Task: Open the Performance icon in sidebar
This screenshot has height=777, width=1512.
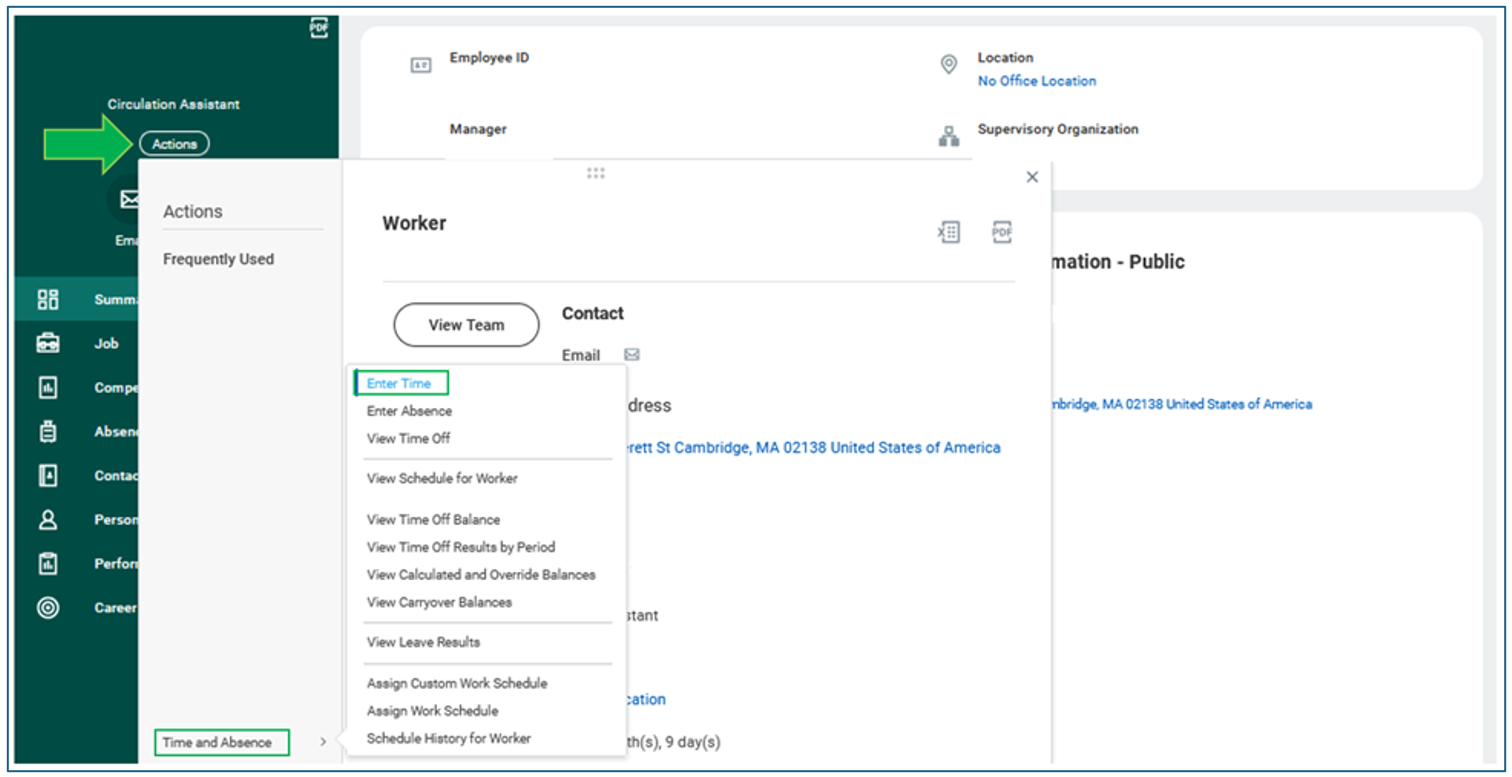Action: pos(48,564)
